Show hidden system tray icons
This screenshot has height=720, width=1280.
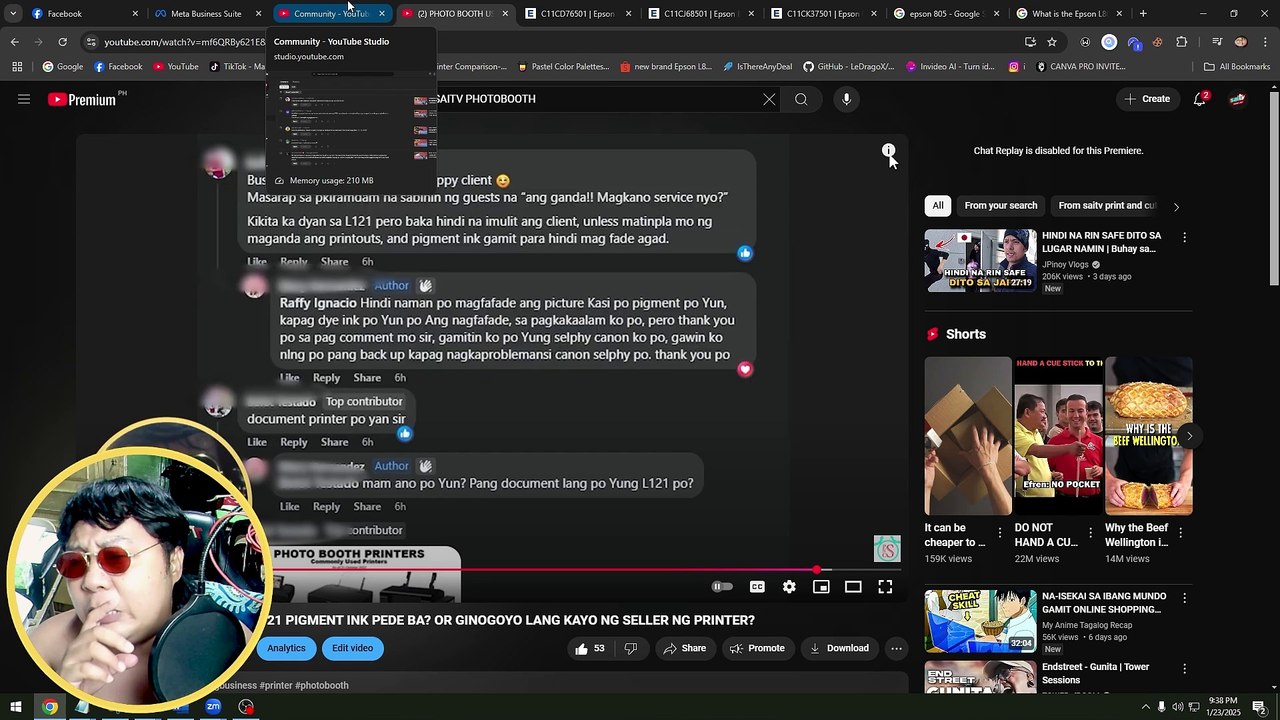pos(1145,707)
